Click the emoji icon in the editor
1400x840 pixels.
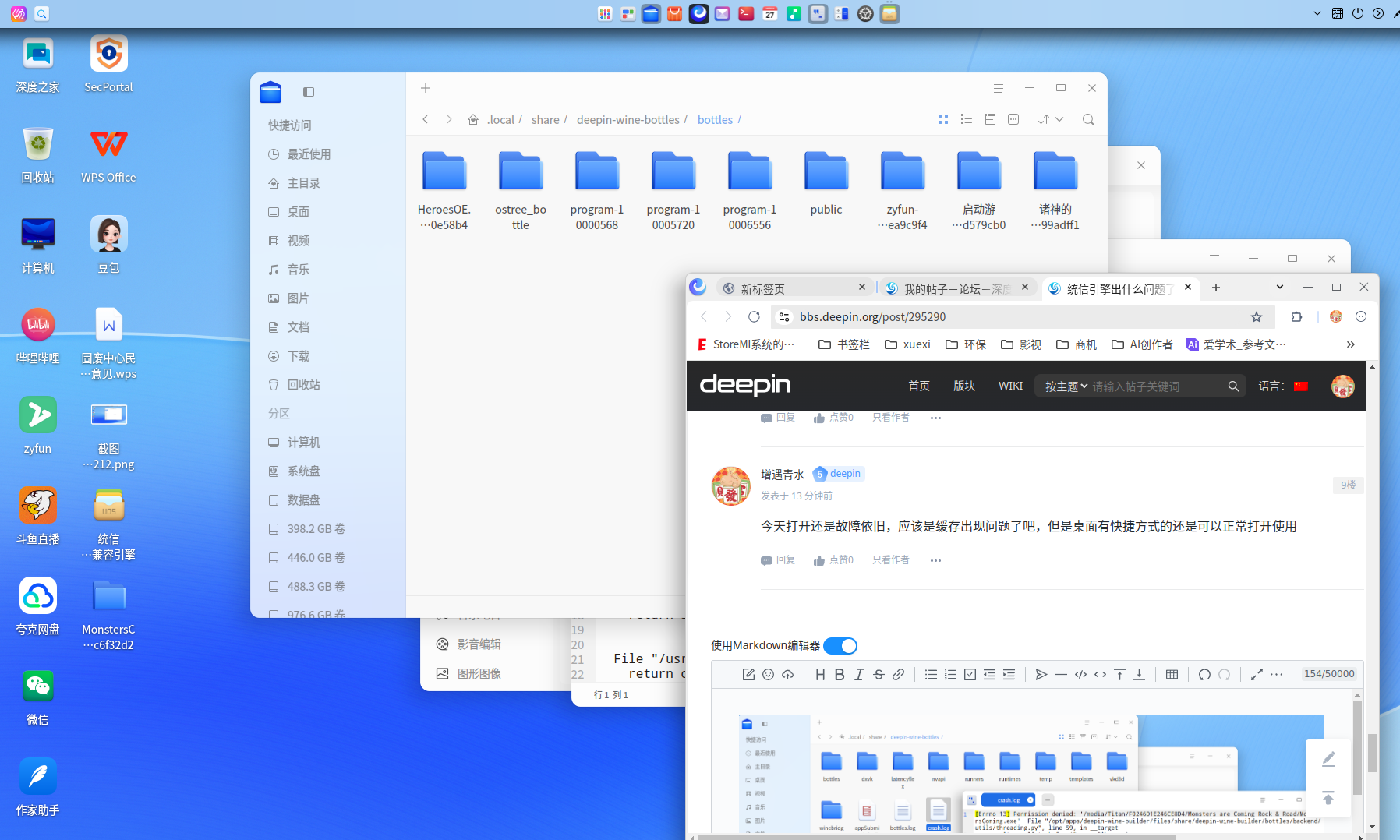768,675
